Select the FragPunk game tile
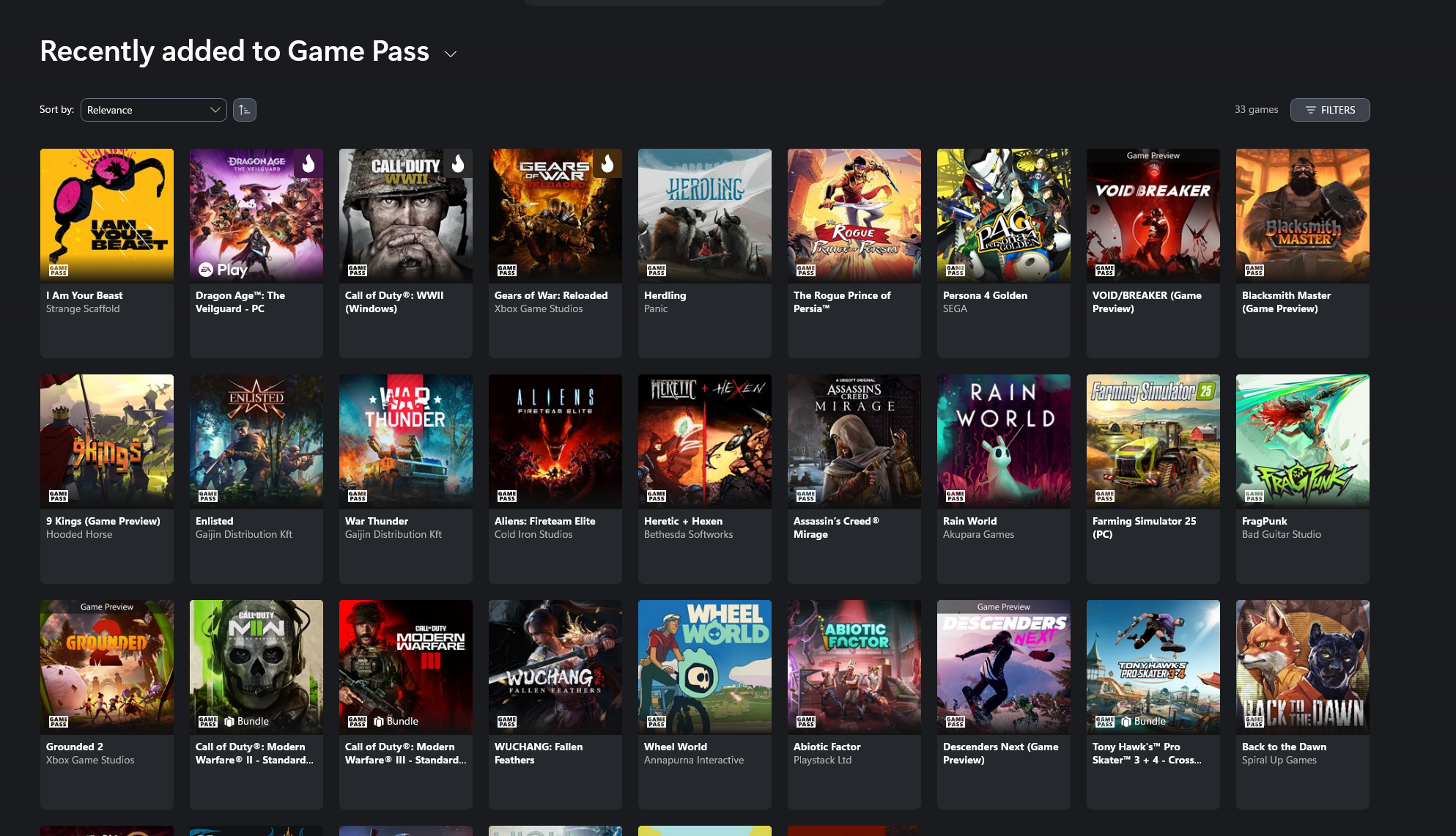Image resolution: width=1456 pixels, height=836 pixels. 1302,441
